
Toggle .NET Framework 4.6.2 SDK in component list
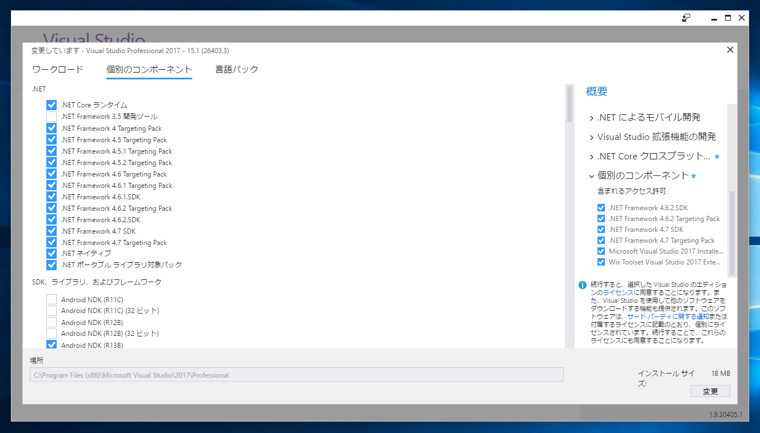(x=51, y=219)
